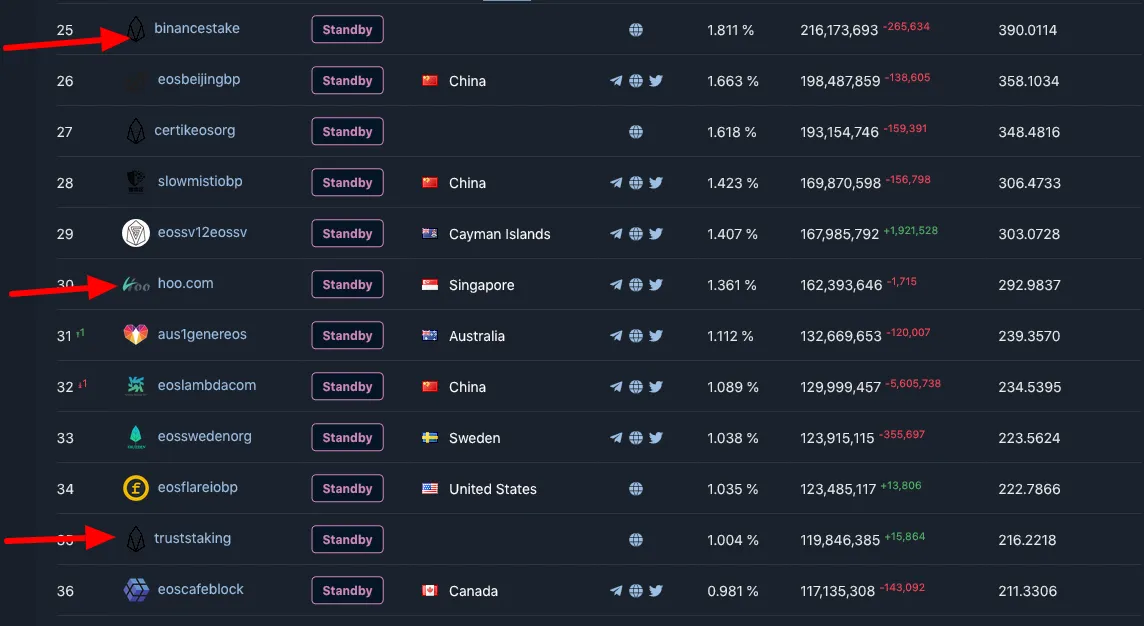Open the eoscafeblock producer link
This screenshot has height=626, width=1144.
[x=201, y=590]
